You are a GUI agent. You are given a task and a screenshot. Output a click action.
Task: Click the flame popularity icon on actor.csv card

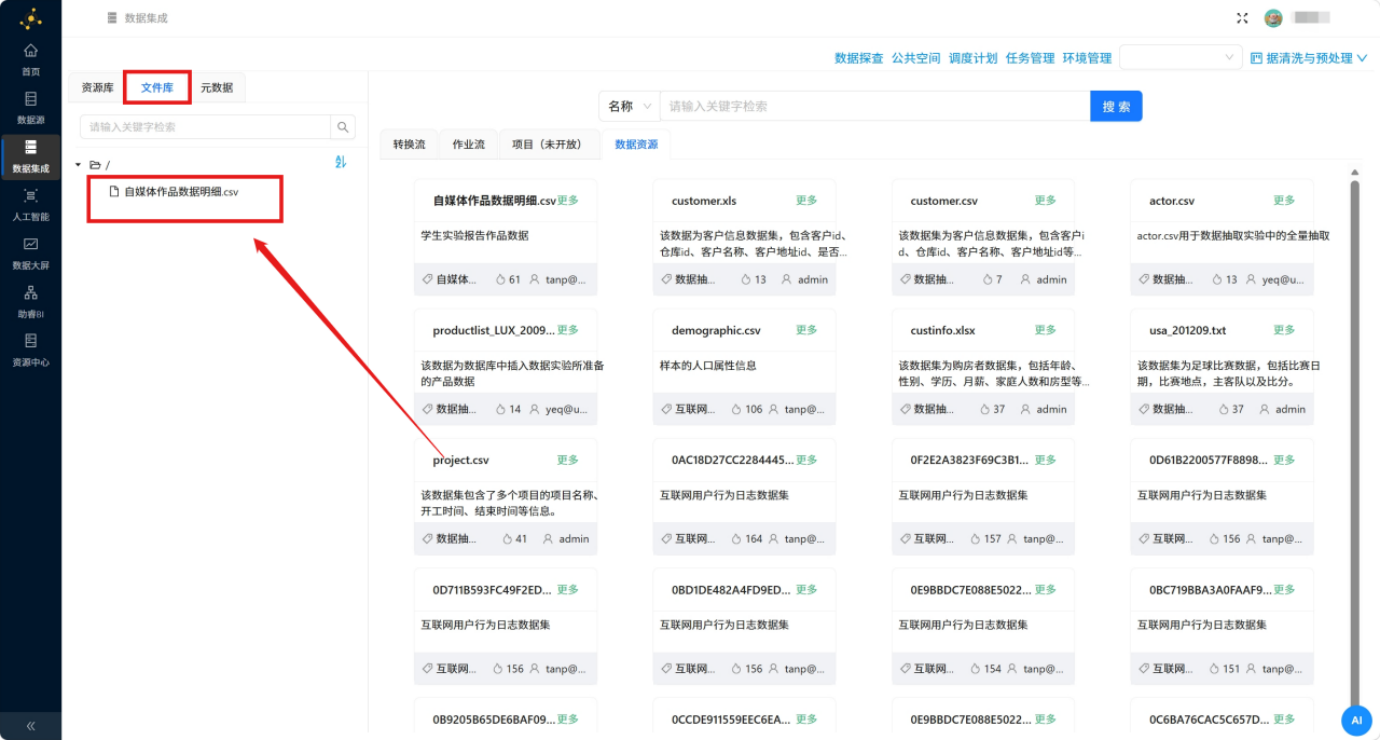[x=1217, y=280]
